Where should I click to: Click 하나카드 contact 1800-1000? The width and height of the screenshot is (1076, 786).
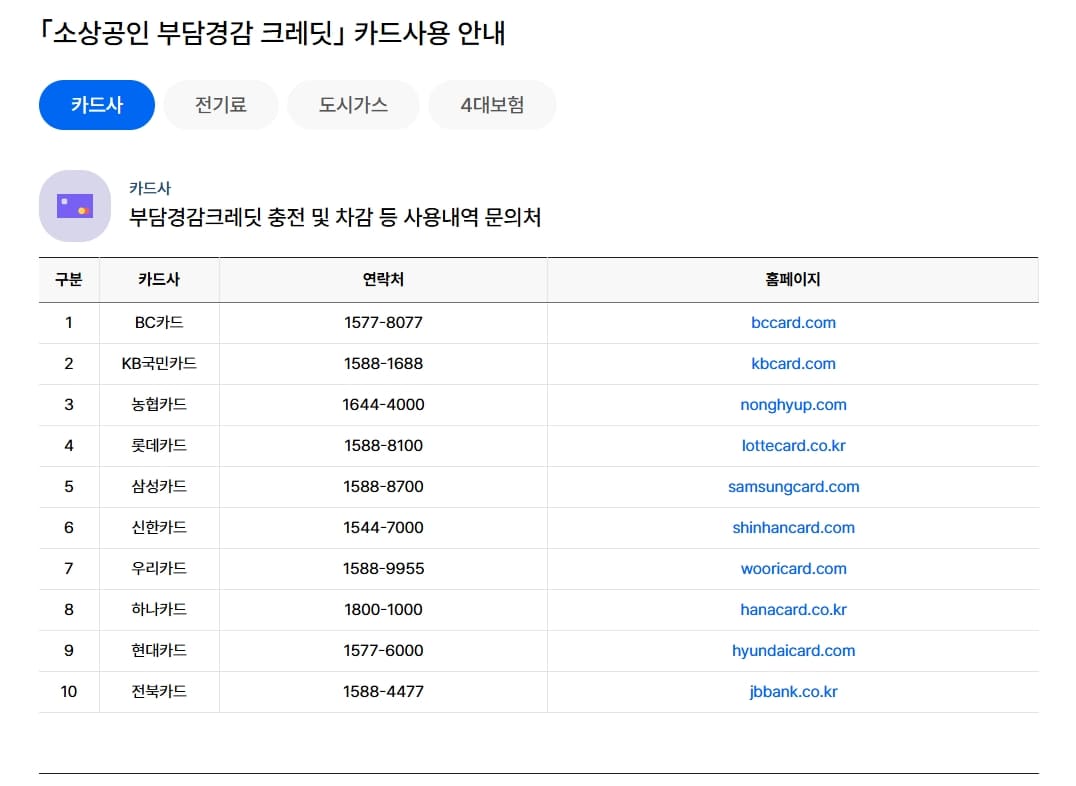383,610
